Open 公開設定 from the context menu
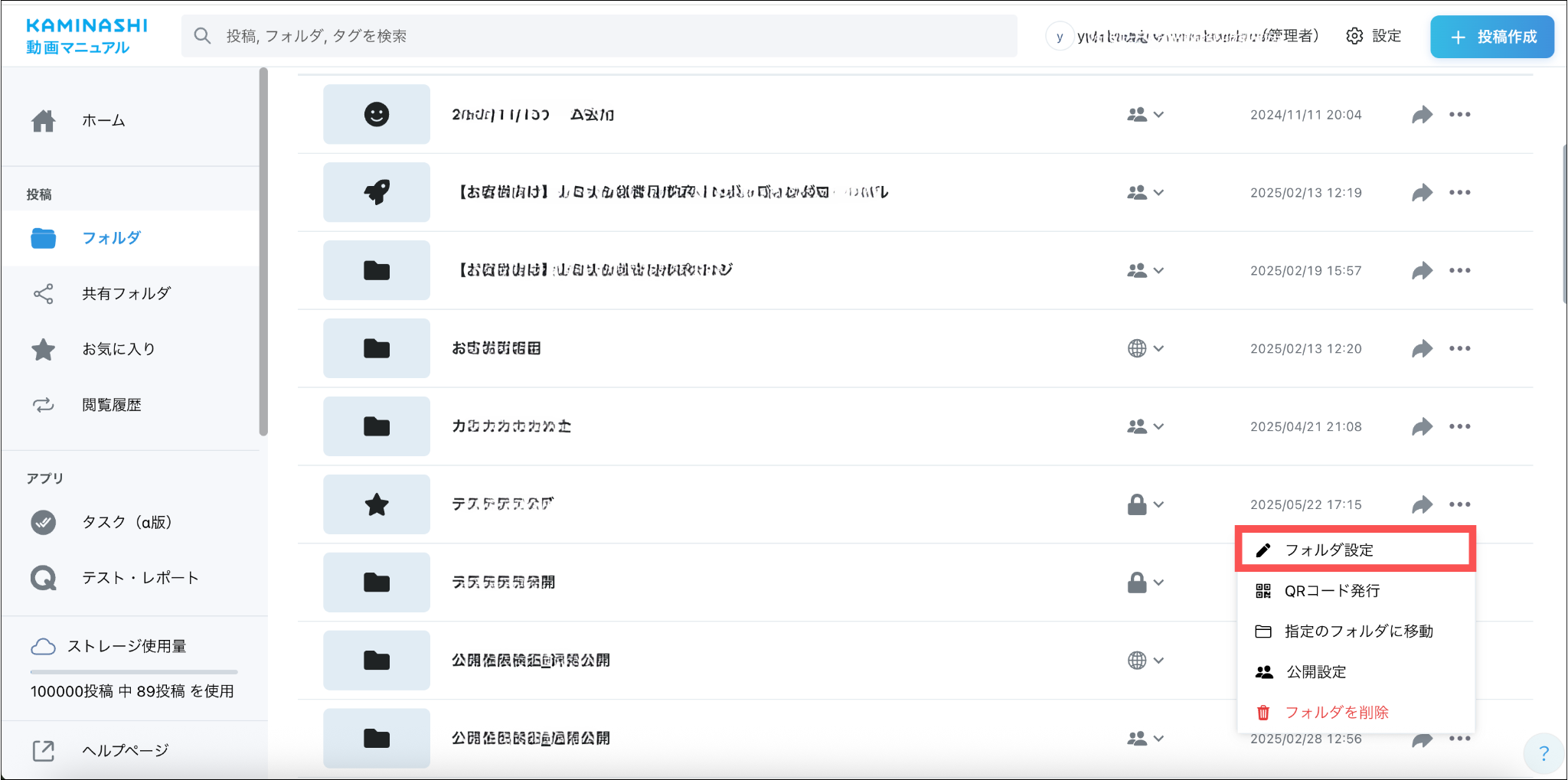 point(1354,671)
